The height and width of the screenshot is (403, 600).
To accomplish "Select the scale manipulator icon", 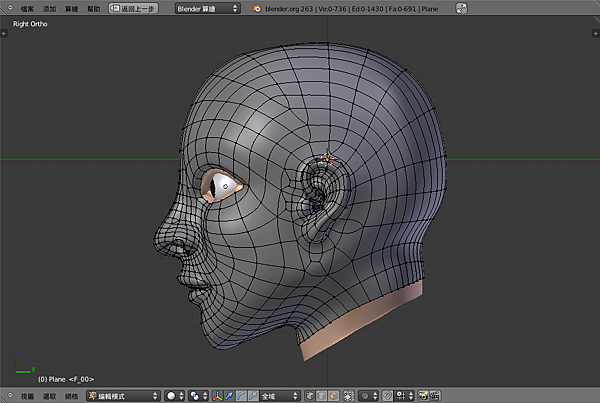I will coord(251,396).
